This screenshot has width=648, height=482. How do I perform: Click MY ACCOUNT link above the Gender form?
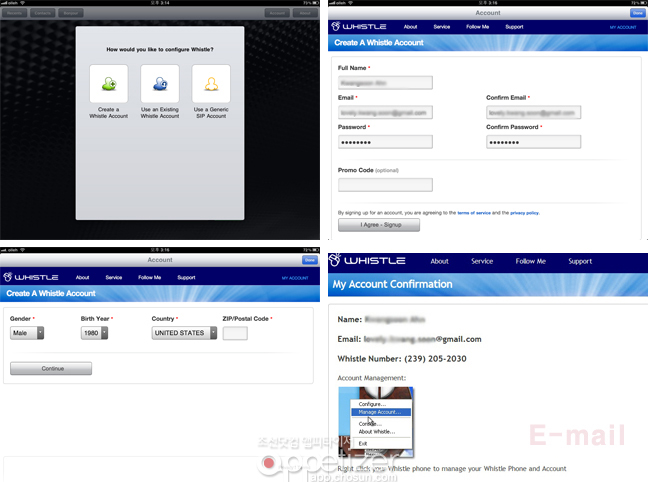click(295, 278)
